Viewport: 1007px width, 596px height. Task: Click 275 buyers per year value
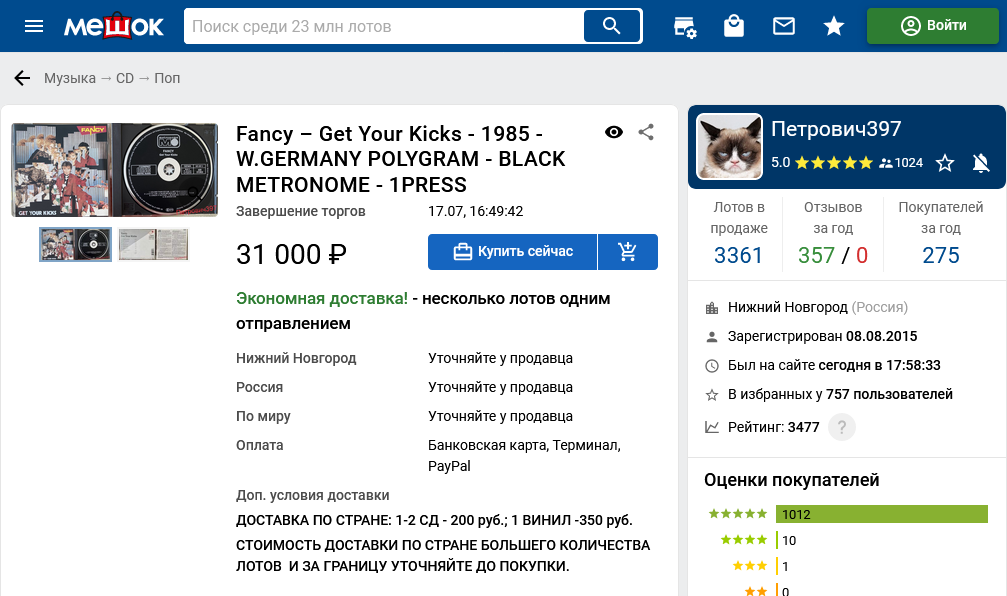(x=941, y=256)
